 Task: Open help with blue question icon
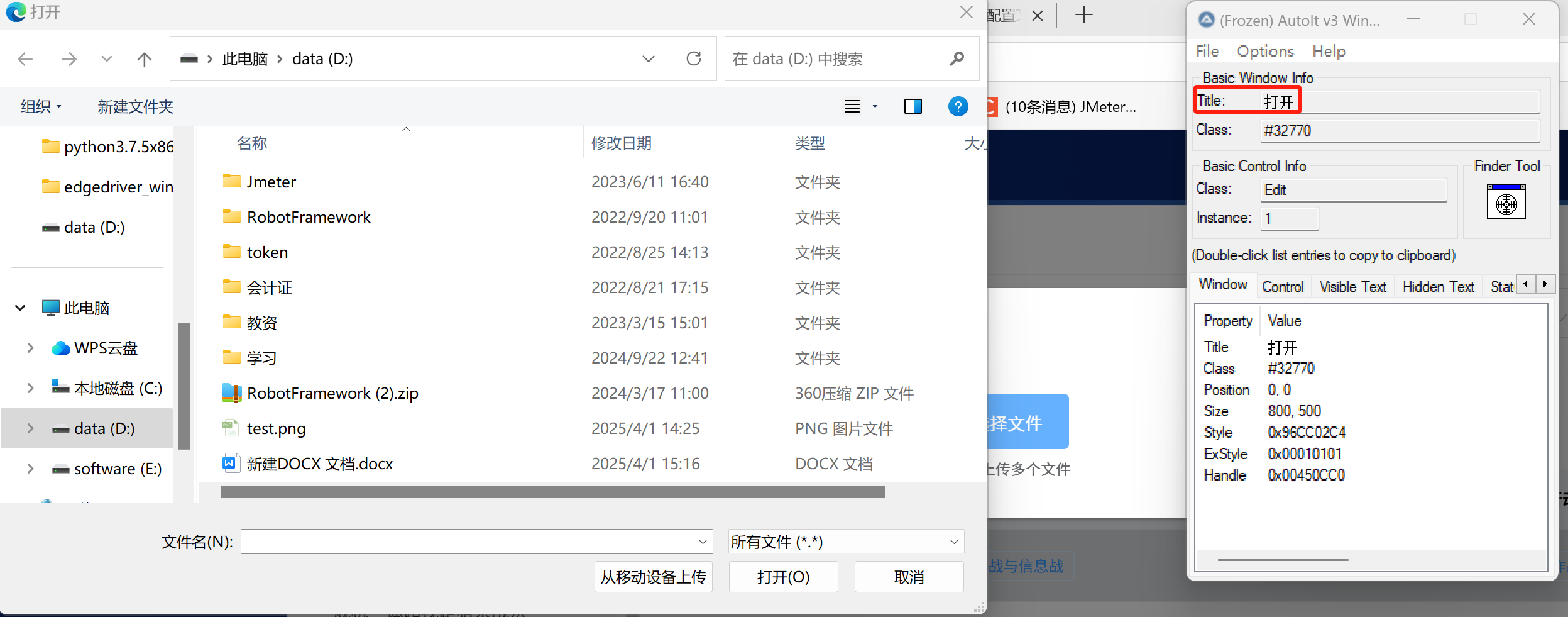tap(958, 106)
